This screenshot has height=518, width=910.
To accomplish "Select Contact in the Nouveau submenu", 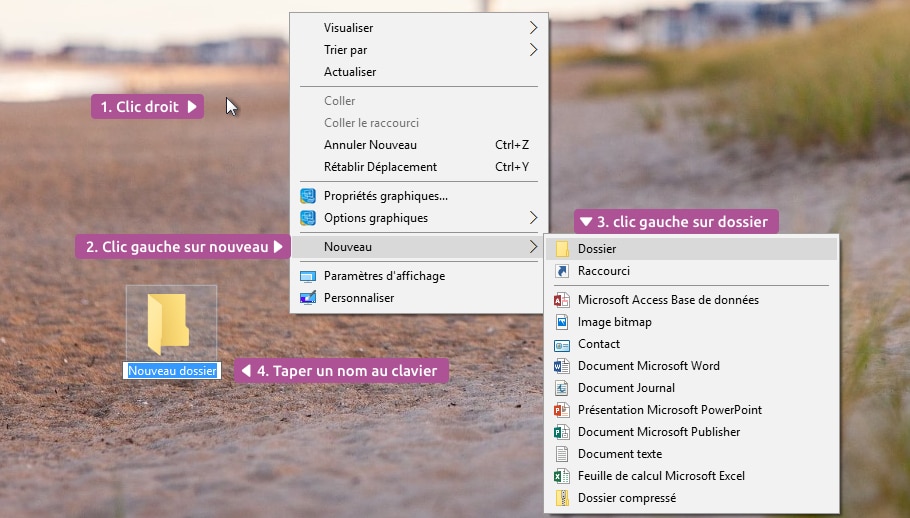I will coord(599,344).
